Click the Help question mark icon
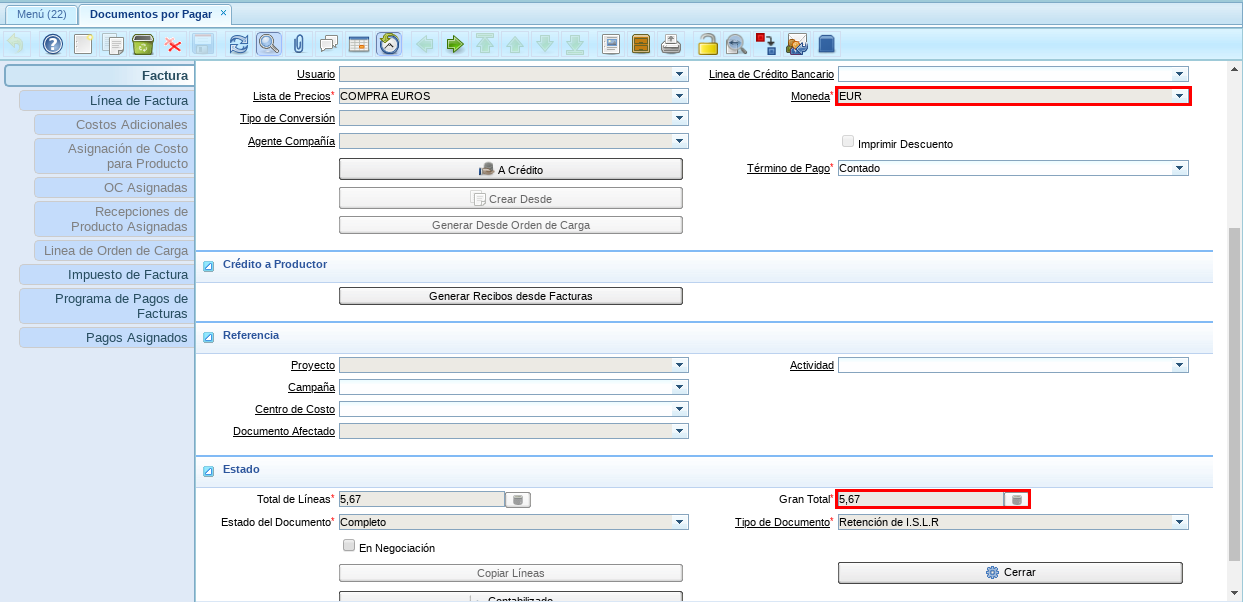Screen dimensions: 1243x602 point(53,44)
